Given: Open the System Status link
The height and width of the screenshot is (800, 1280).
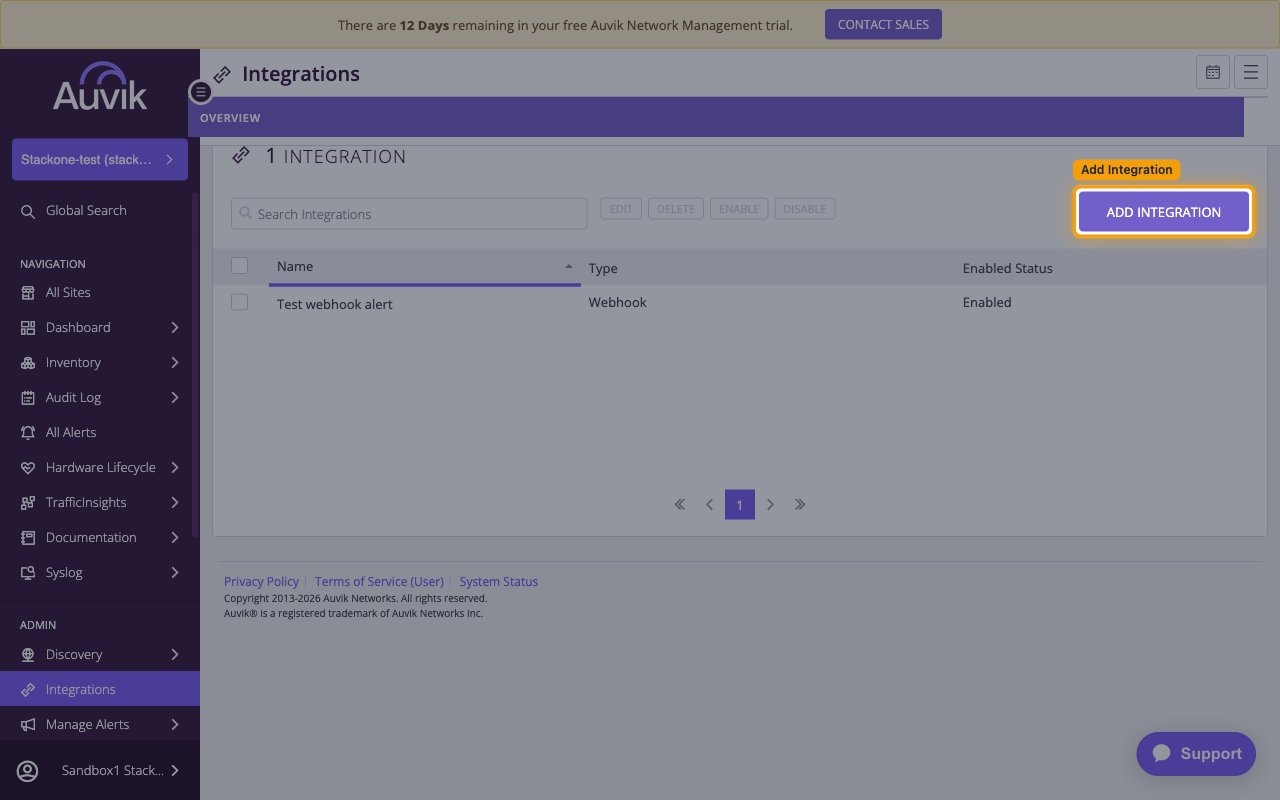Looking at the screenshot, I should tap(499, 582).
